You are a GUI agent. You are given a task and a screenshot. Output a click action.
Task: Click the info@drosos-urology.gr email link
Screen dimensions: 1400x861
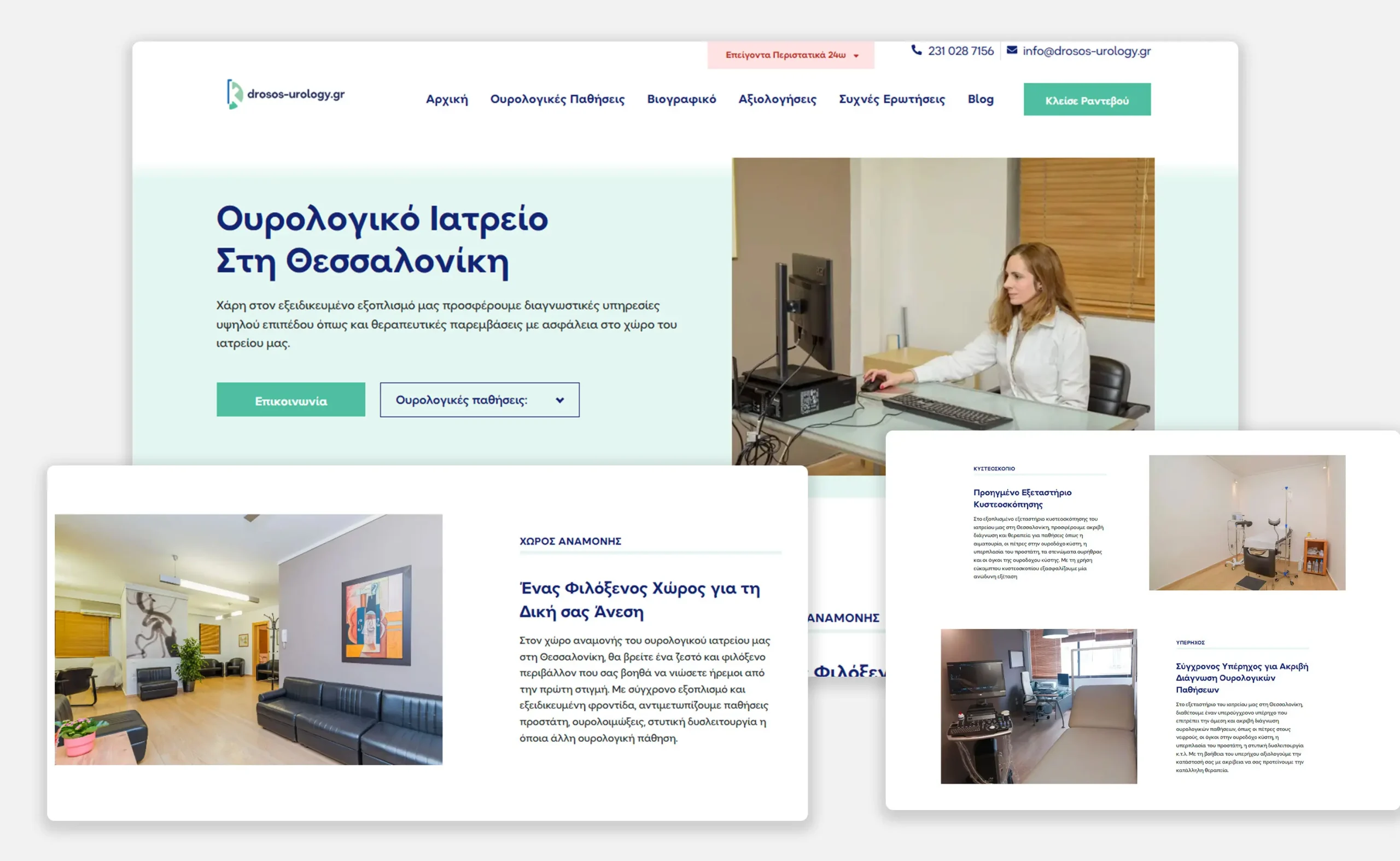(1086, 51)
